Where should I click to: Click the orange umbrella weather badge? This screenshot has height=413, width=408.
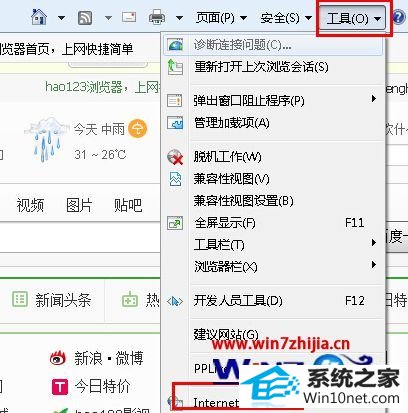click(x=137, y=129)
